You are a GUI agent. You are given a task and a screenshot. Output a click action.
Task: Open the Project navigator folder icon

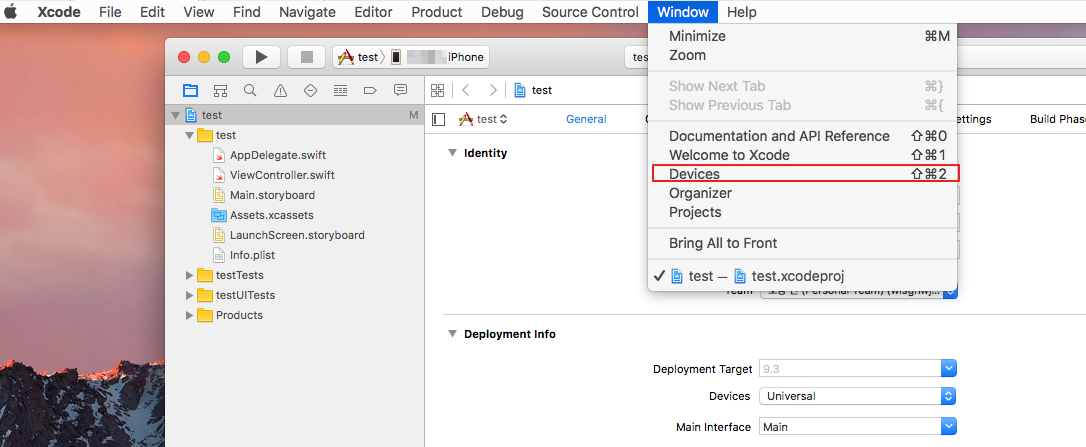tap(190, 91)
